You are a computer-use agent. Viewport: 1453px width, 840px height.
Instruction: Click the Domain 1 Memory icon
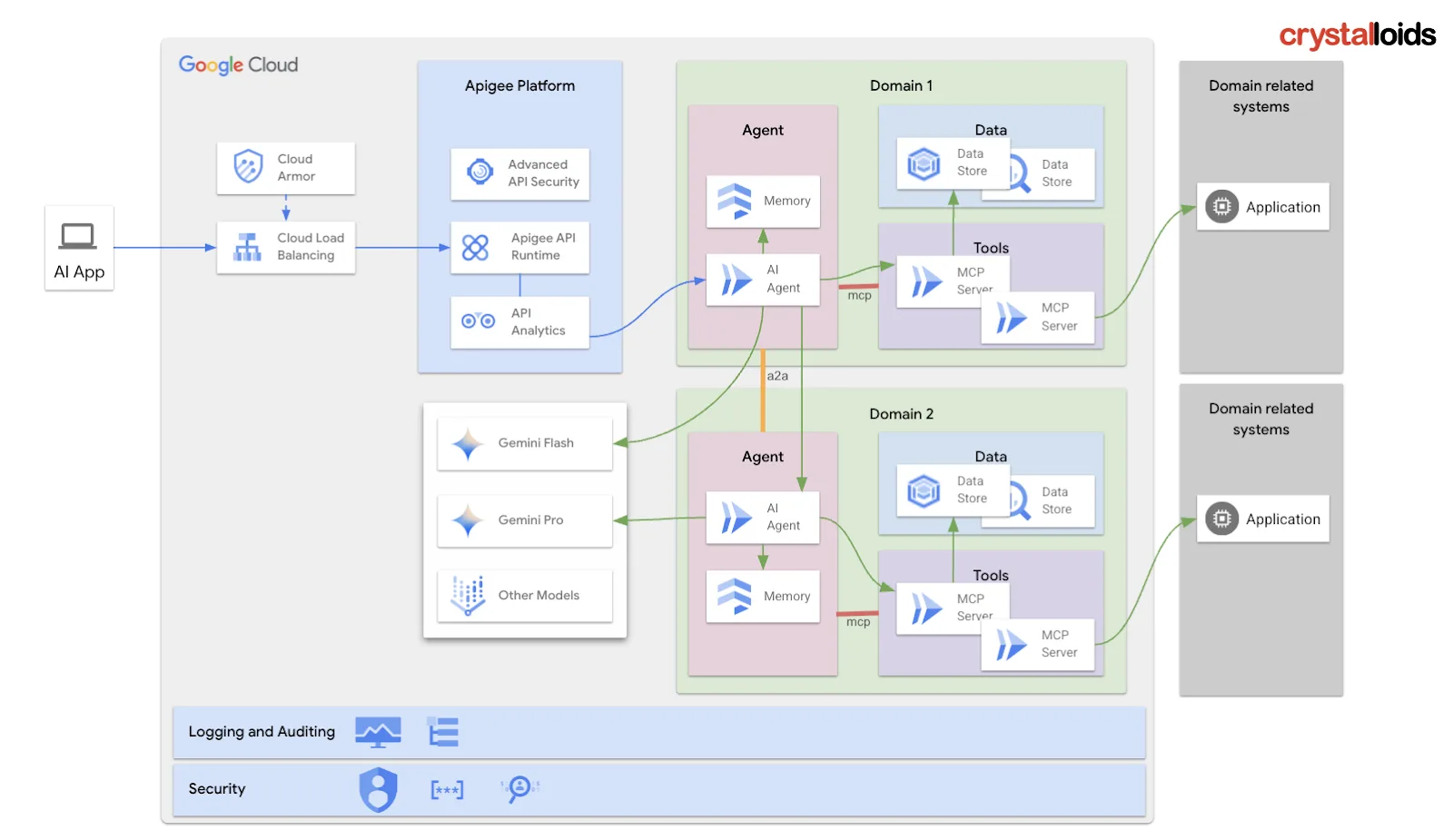click(x=735, y=202)
